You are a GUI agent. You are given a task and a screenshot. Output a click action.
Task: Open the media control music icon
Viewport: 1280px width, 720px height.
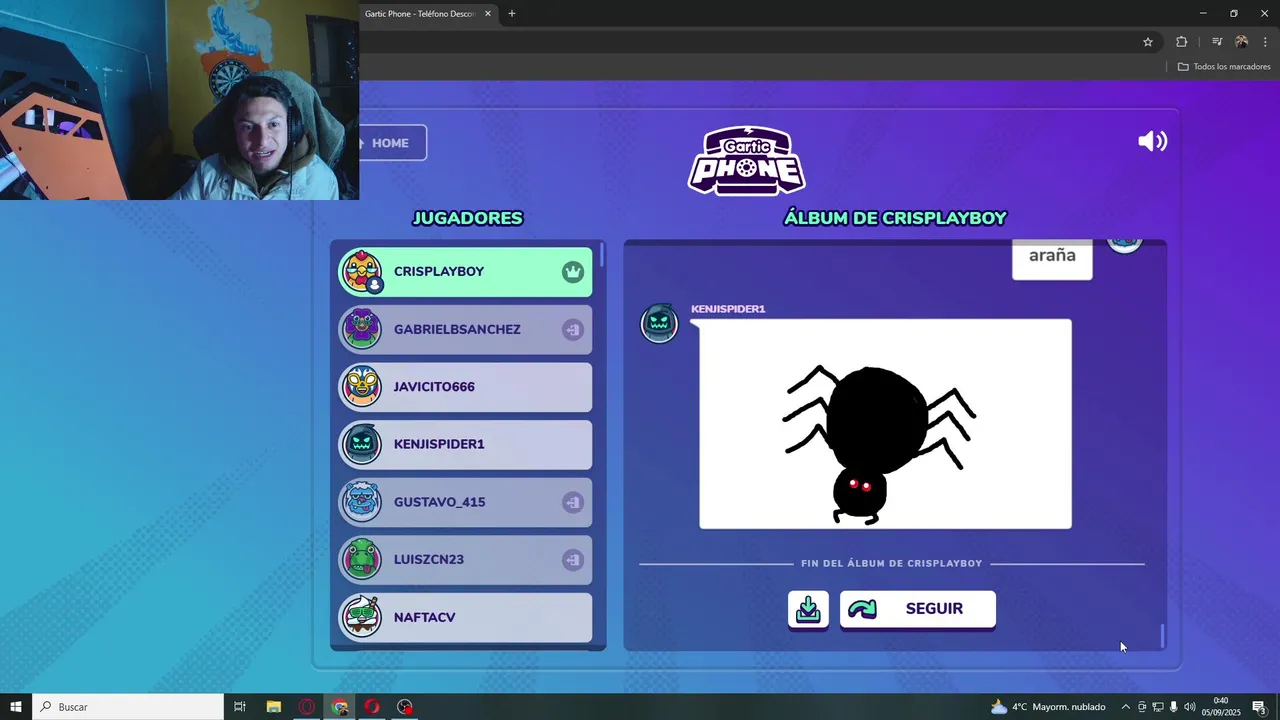[1217, 42]
